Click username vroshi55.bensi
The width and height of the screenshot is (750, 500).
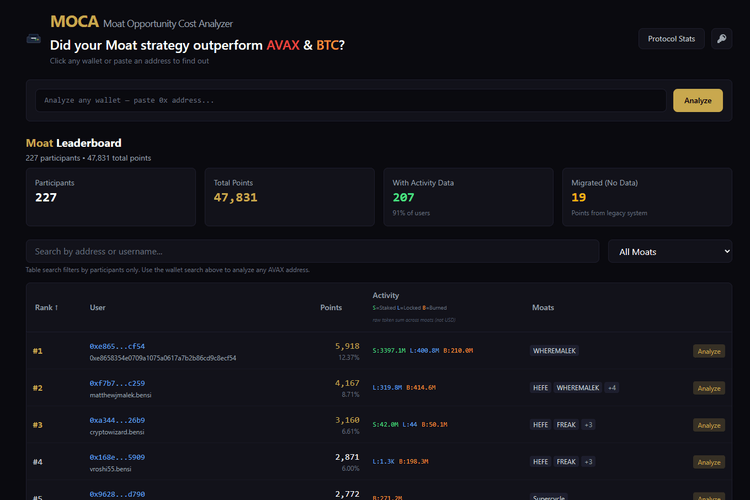click(x=110, y=469)
